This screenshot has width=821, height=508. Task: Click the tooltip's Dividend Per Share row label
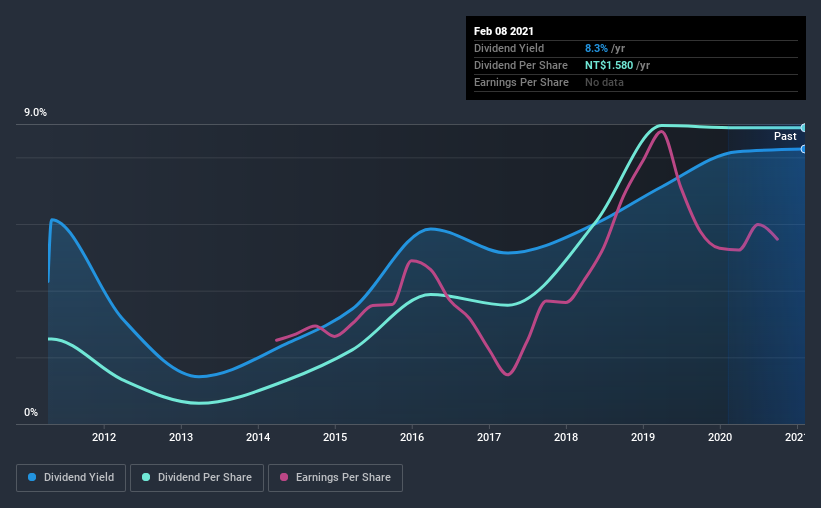(x=520, y=65)
